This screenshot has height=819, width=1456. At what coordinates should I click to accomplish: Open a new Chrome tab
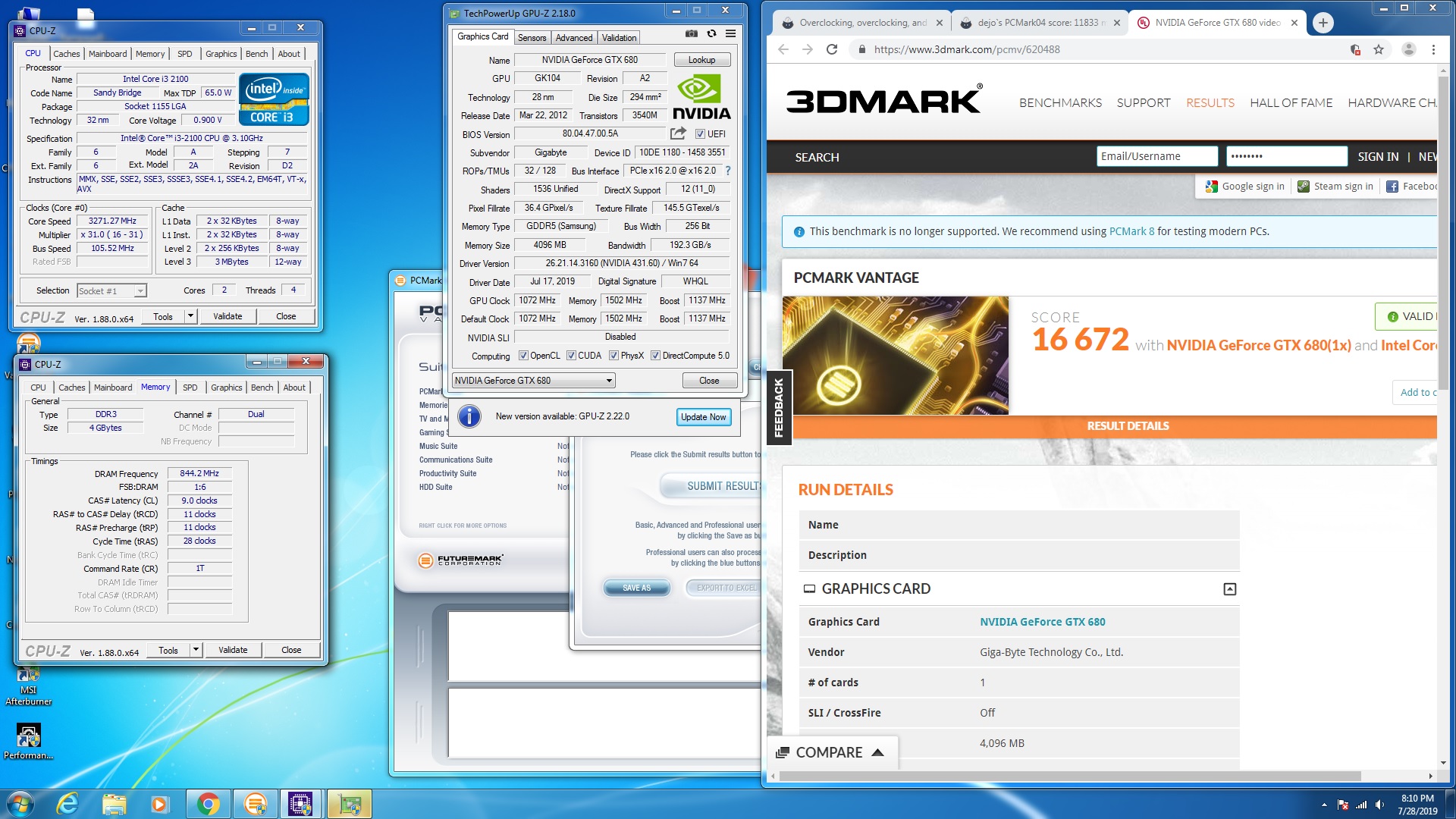[1323, 23]
